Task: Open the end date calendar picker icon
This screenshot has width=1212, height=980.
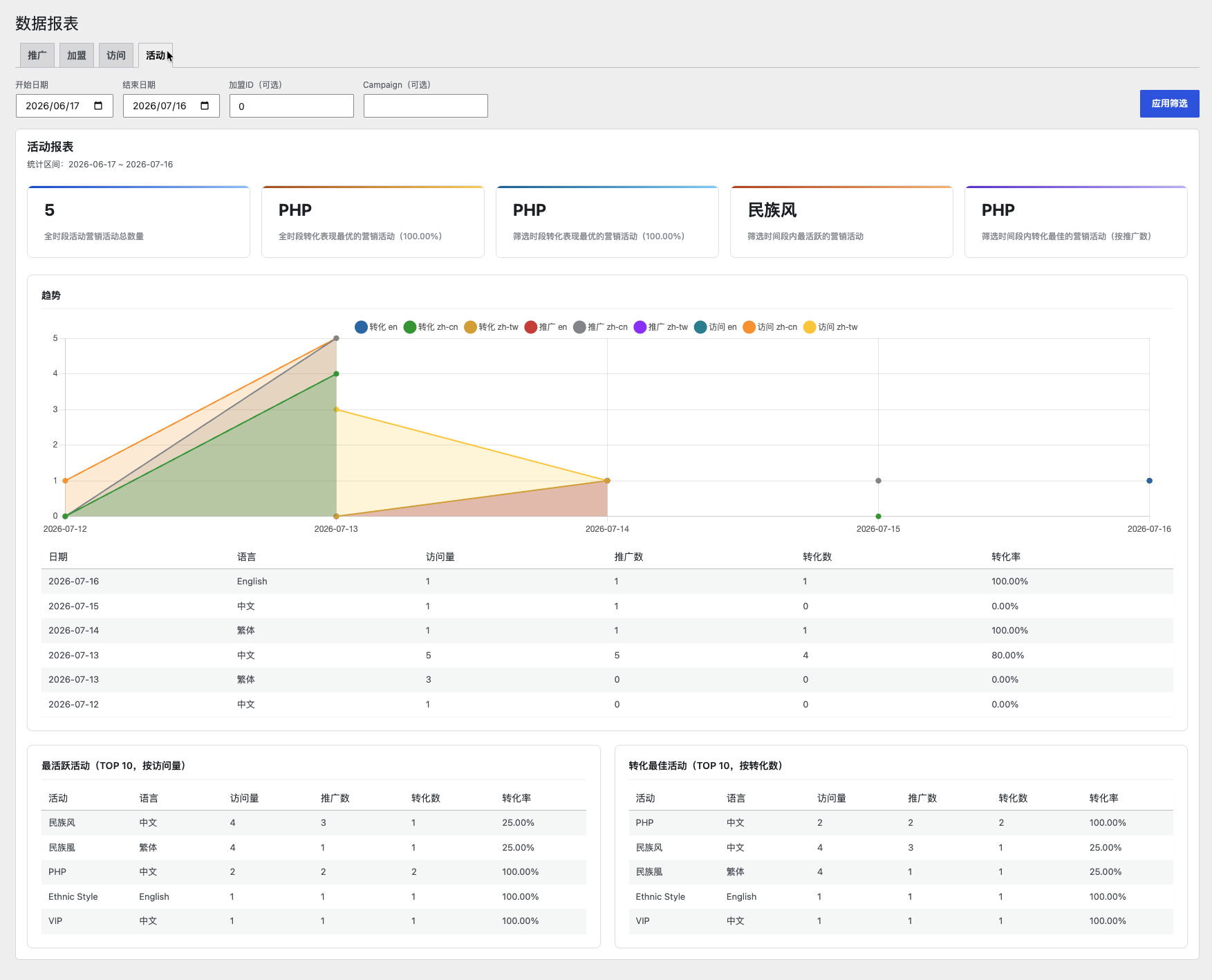Action: tap(205, 106)
